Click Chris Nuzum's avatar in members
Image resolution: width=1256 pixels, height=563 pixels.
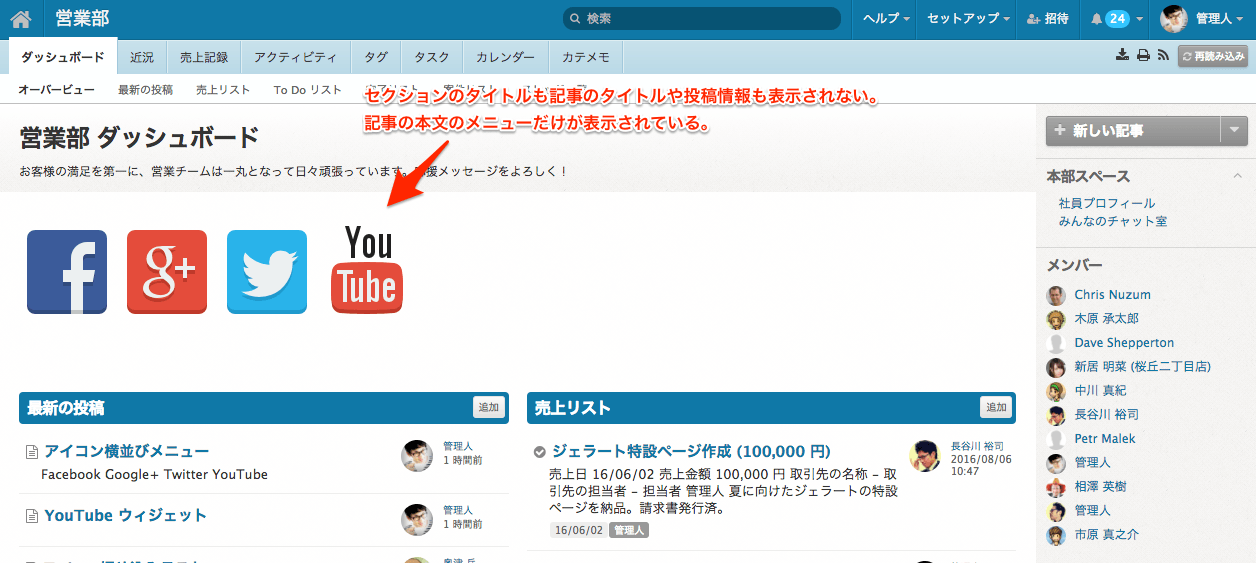pyautogui.click(x=1056, y=295)
